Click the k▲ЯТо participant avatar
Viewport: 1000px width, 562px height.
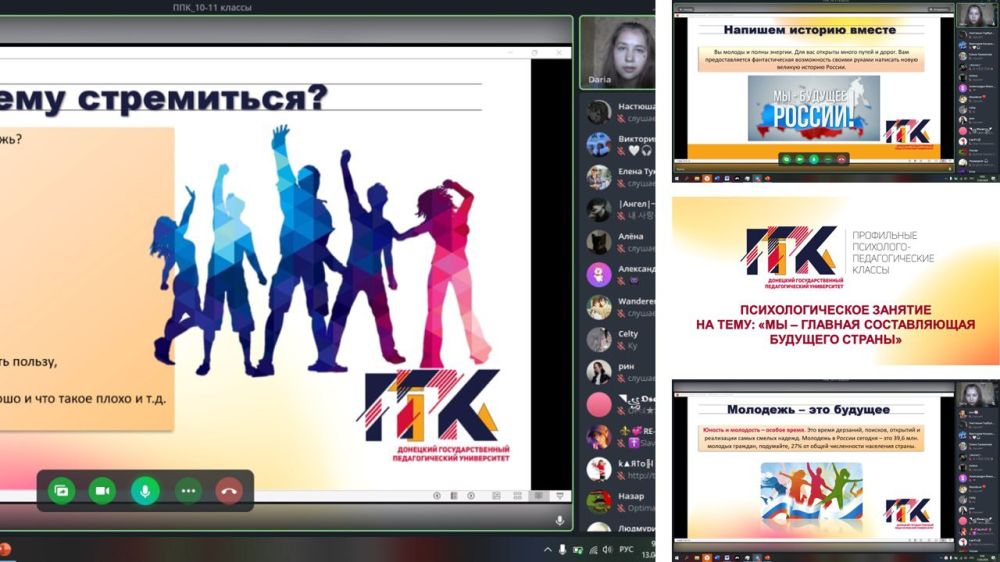coord(599,470)
